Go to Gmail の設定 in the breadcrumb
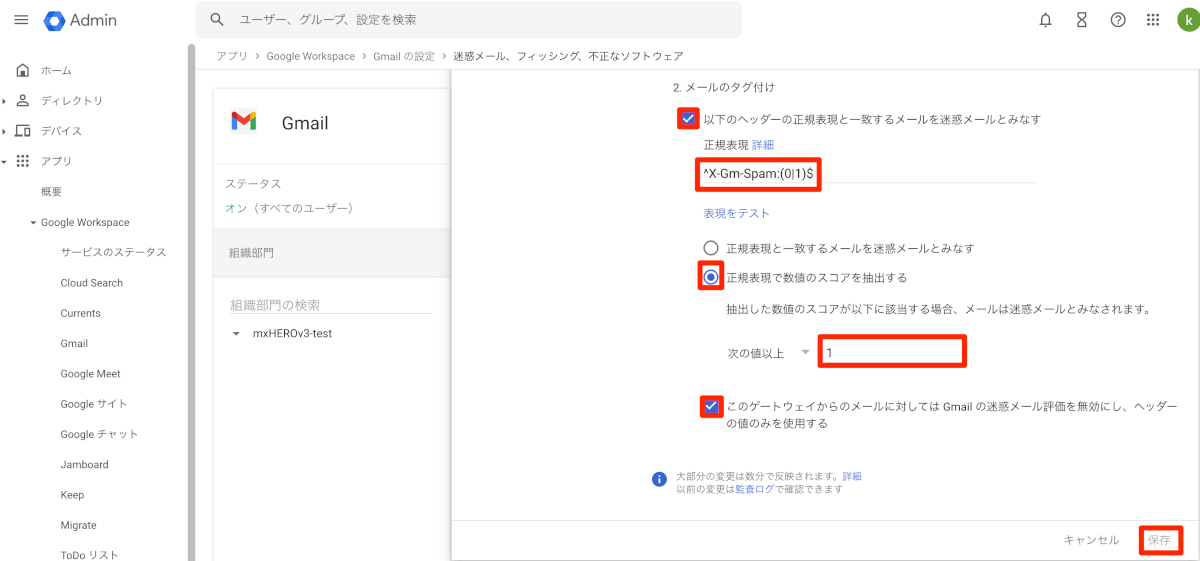The width and height of the screenshot is (1200, 561). click(x=404, y=56)
